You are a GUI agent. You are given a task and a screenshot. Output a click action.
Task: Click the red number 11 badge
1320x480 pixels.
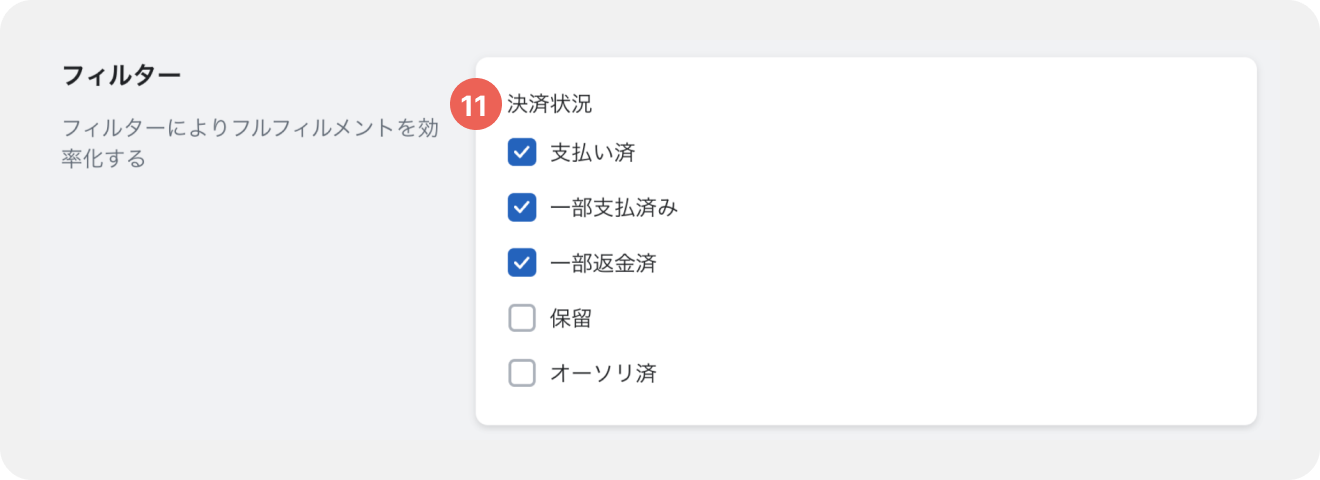pos(475,104)
